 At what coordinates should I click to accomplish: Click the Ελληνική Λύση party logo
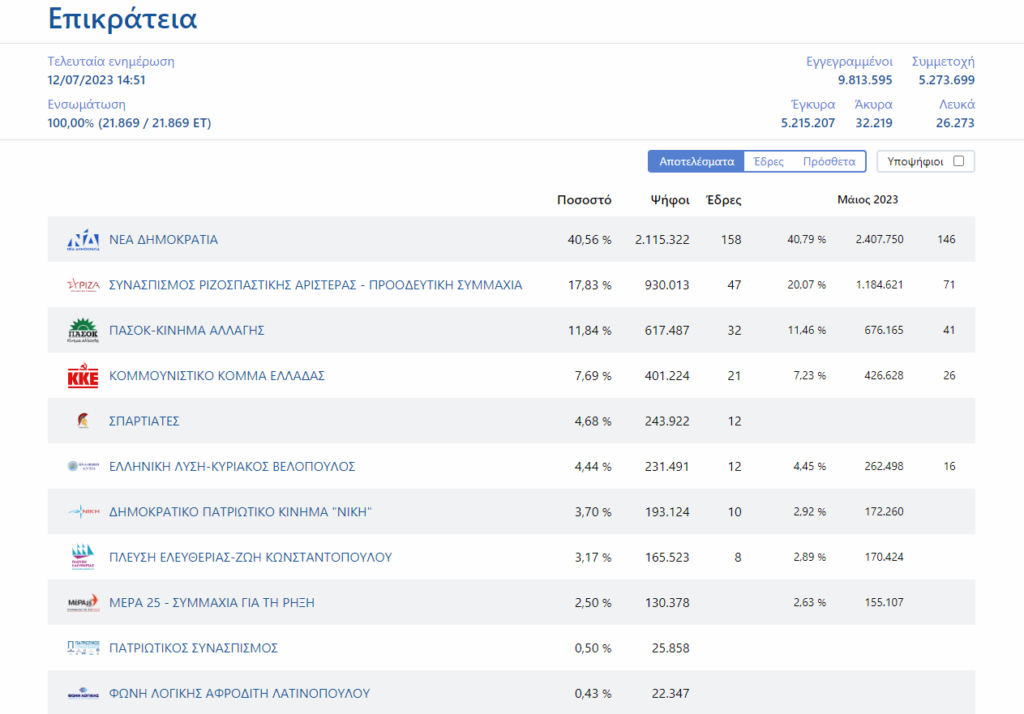82,466
